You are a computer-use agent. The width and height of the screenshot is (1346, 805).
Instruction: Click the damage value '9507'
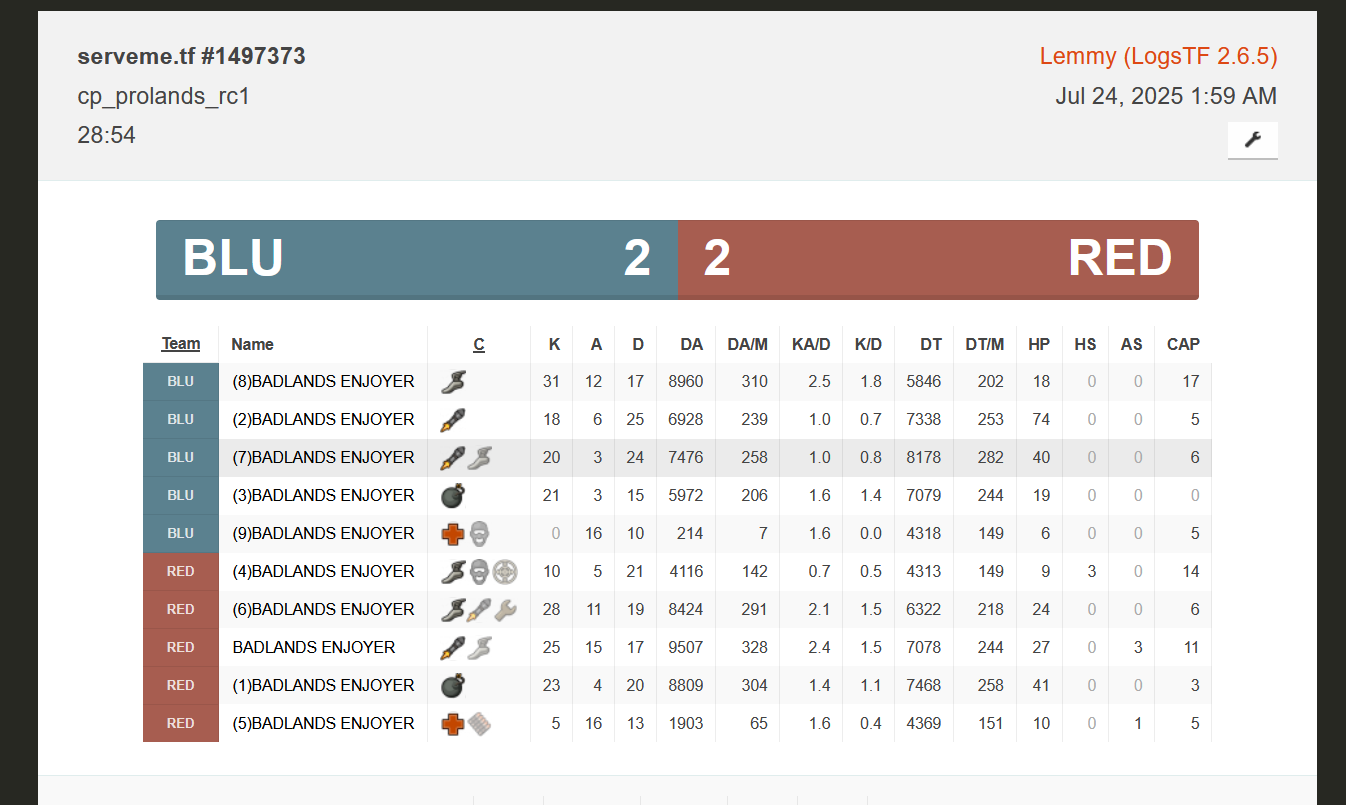pos(685,647)
